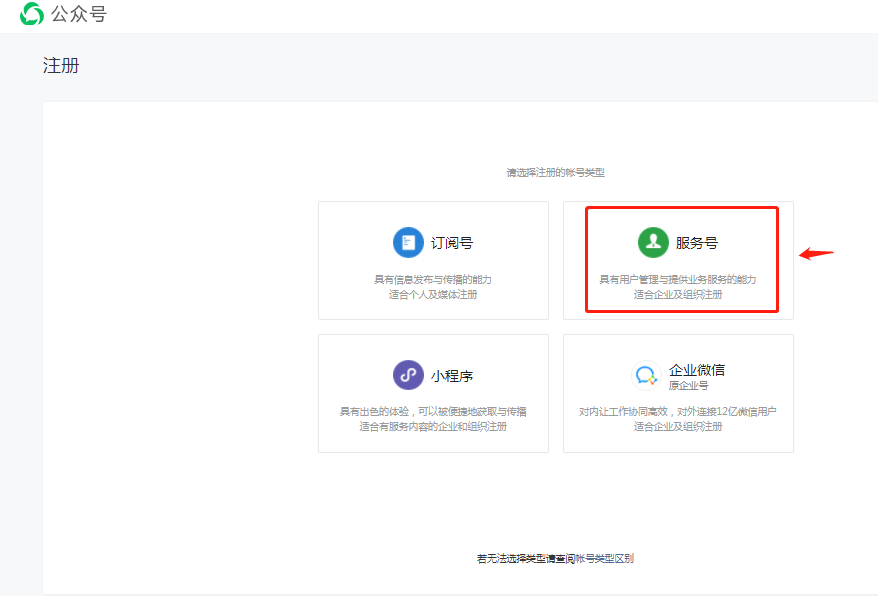This screenshot has height=596, width=878.
Task: Click the 企业微信 chat bubble icon
Action: [x=646, y=376]
